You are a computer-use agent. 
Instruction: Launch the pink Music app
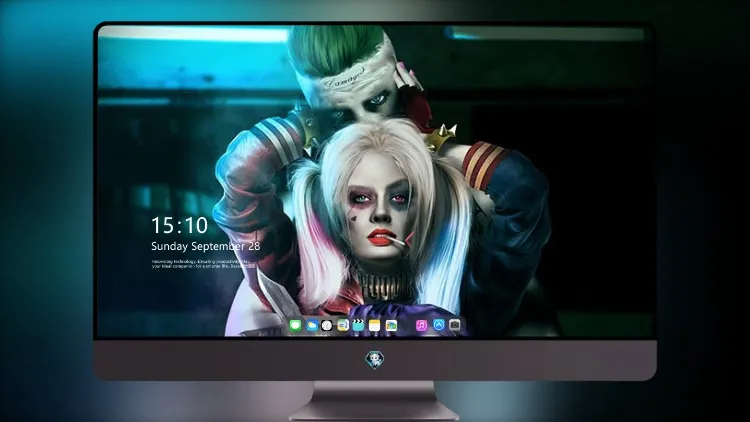tap(421, 326)
